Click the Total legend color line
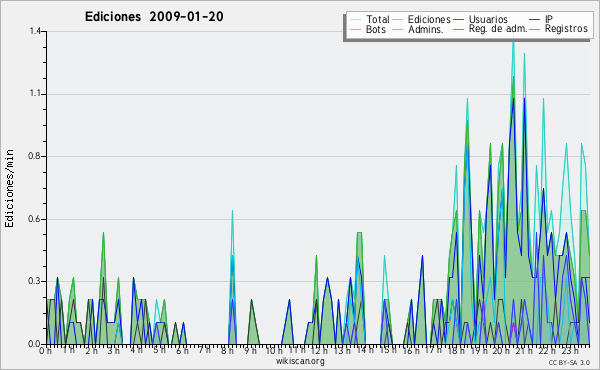Image resolution: width=600 pixels, height=370 pixels. (x=355, y=20)
